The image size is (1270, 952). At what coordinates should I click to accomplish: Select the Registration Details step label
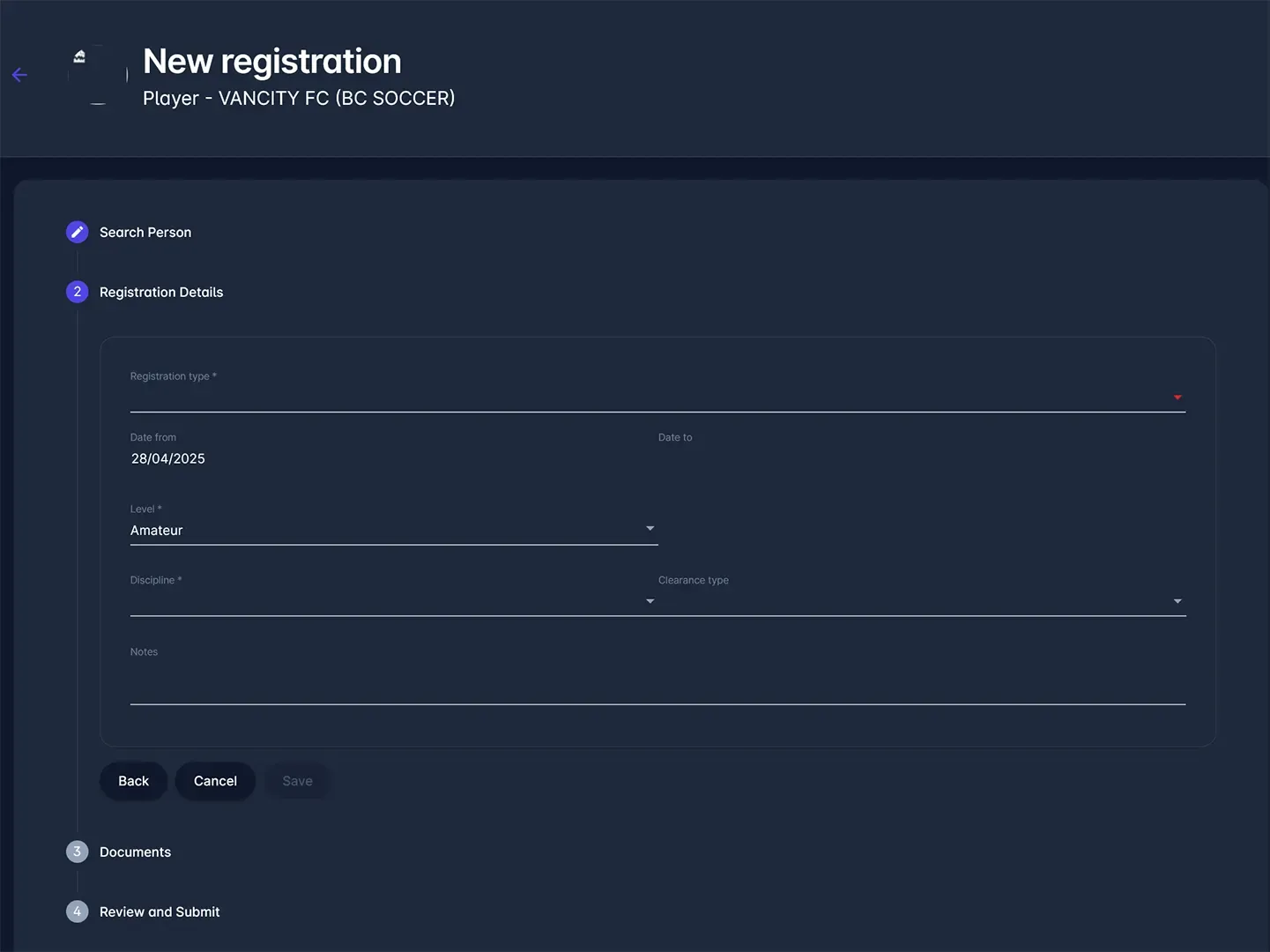[161, 293]
